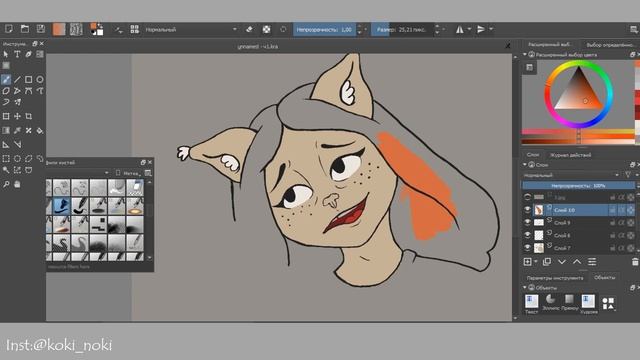This screenshot has width=640, height=360.
Task: Open the foreground gradient swatch in toolbar
Action: tap(59, 29)
